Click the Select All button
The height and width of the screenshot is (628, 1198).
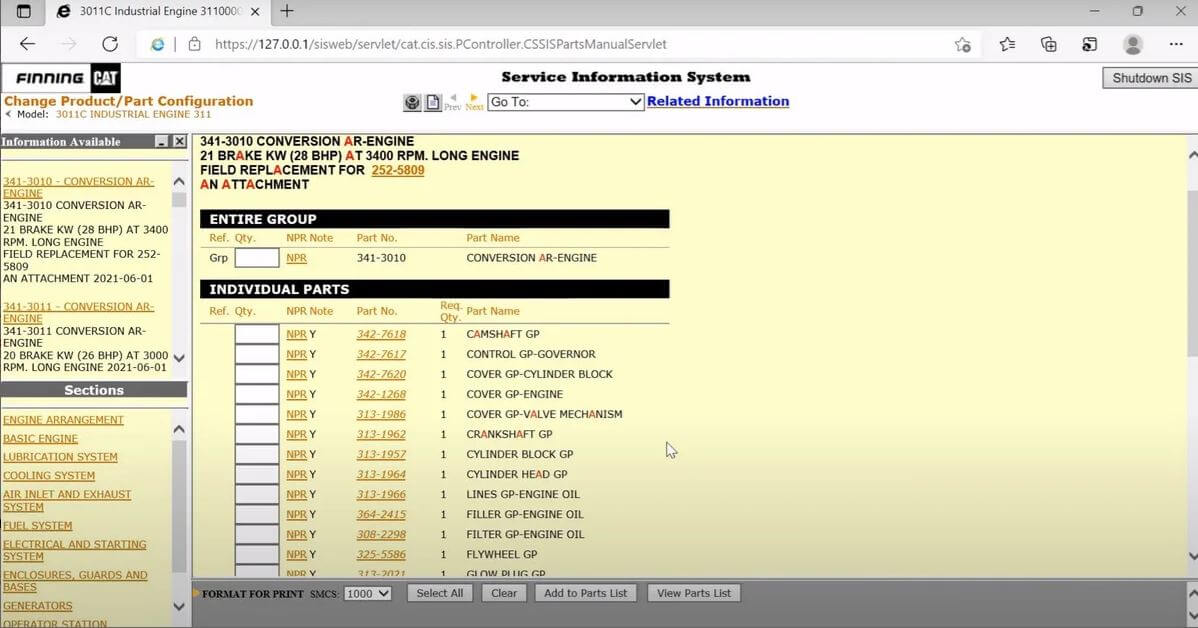pyautogui.click(x=439, y=593)
